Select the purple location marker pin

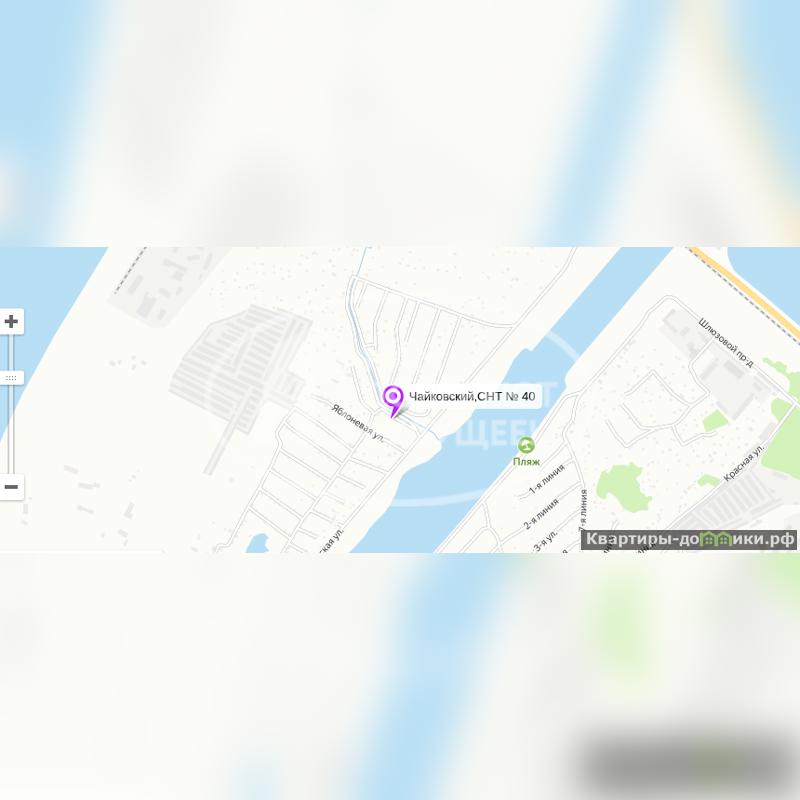393,401
